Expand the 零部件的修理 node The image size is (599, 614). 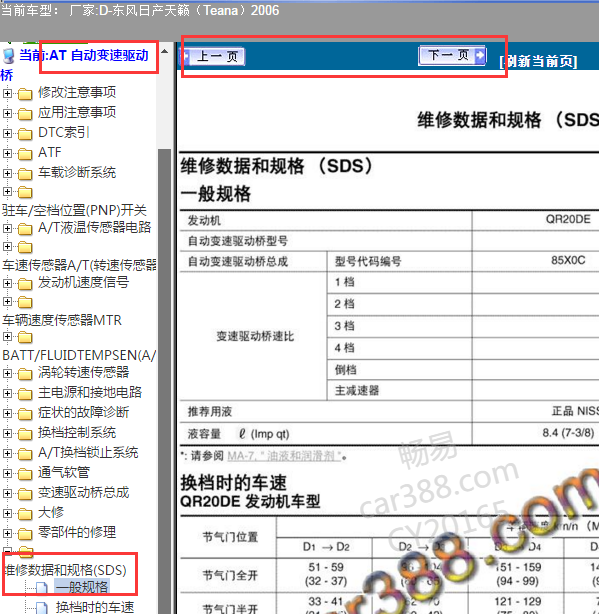point(7,533)
